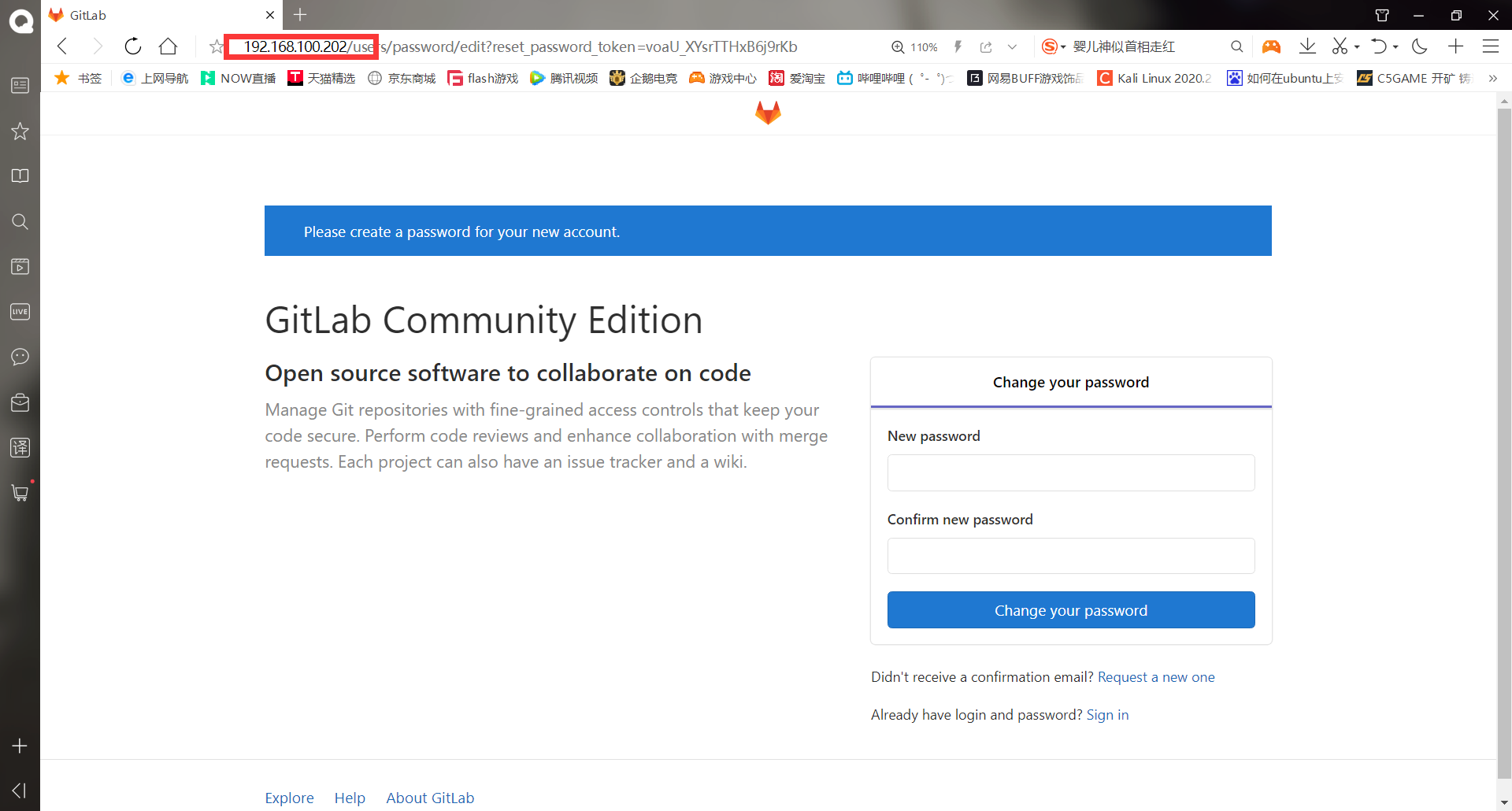Close the GitLab tab
Image resolution: width=1512 pixels, height=811 pixels.
[x=270, y=15]
